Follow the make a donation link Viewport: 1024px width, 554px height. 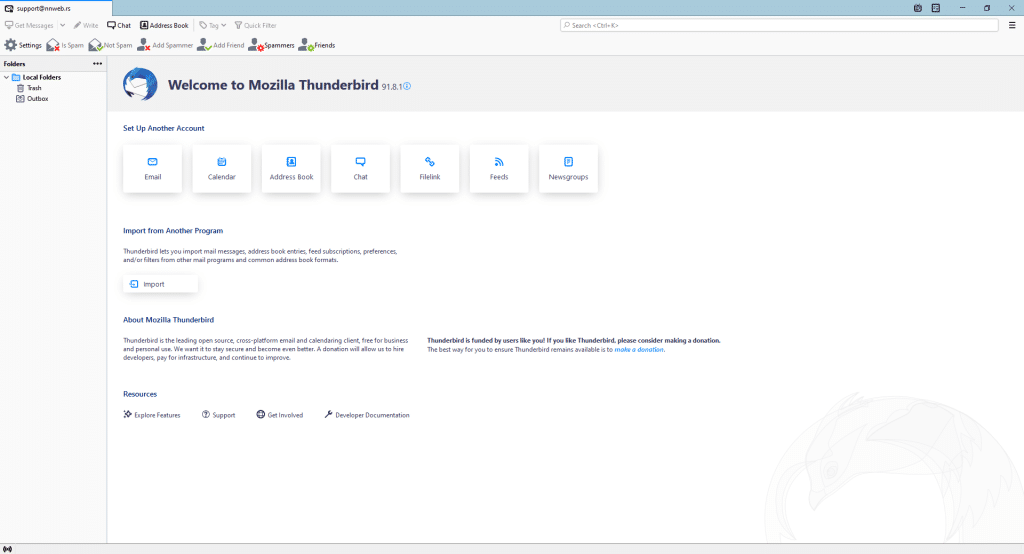pyautogui.click(x=639, y=350)
